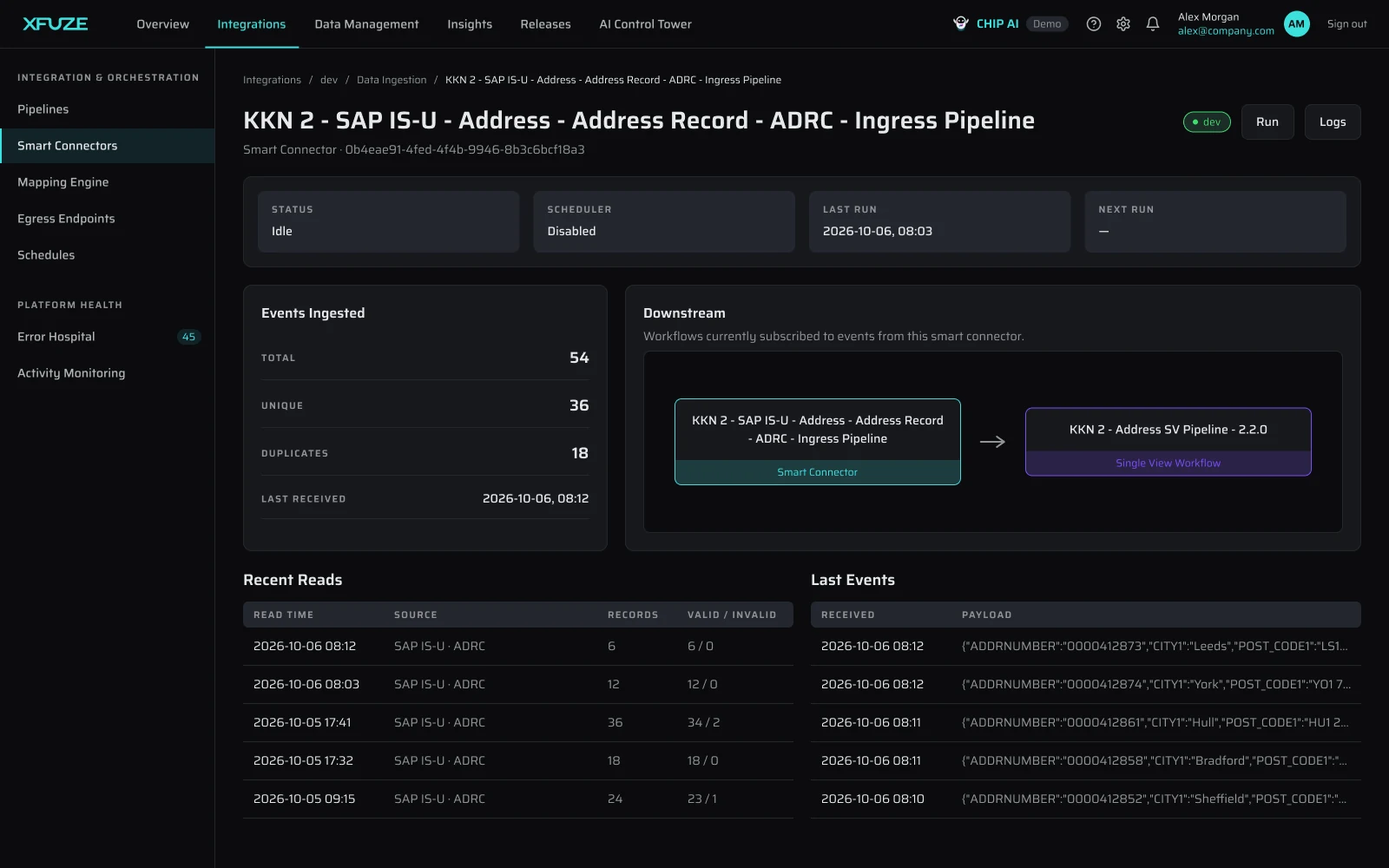Open the Overview tab
The height and width of the screenshot is (868, 1389).
(x=162, y=23)
